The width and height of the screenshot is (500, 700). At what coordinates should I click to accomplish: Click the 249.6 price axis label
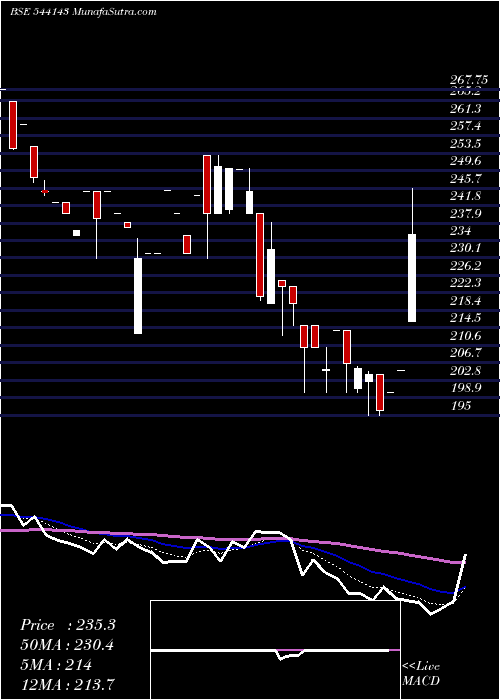[466, 161]
